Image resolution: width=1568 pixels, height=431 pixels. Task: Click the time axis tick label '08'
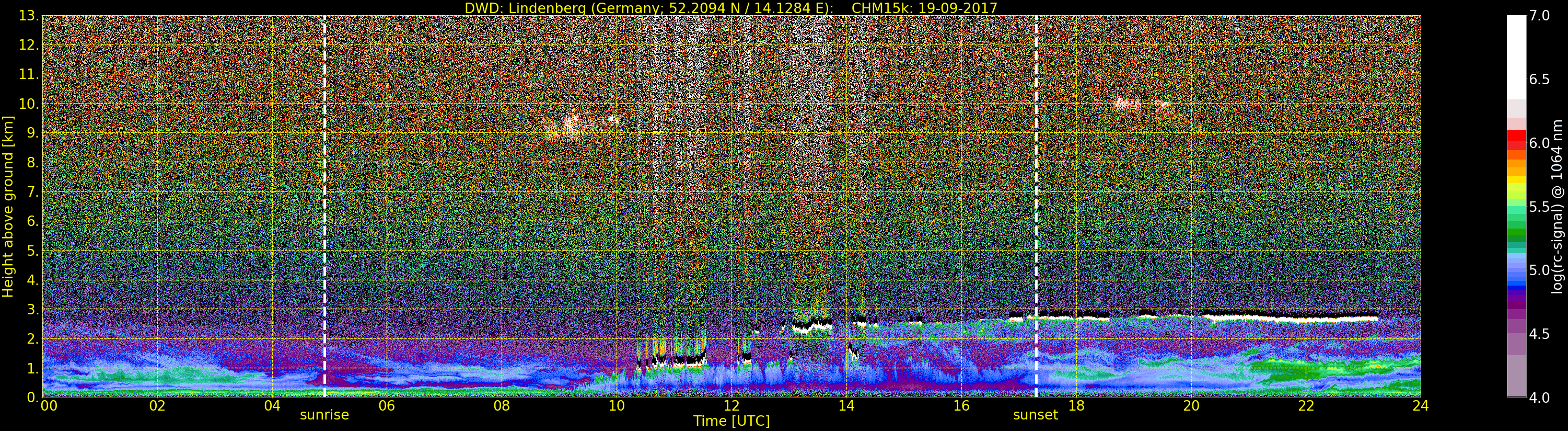tap(502, 406)
